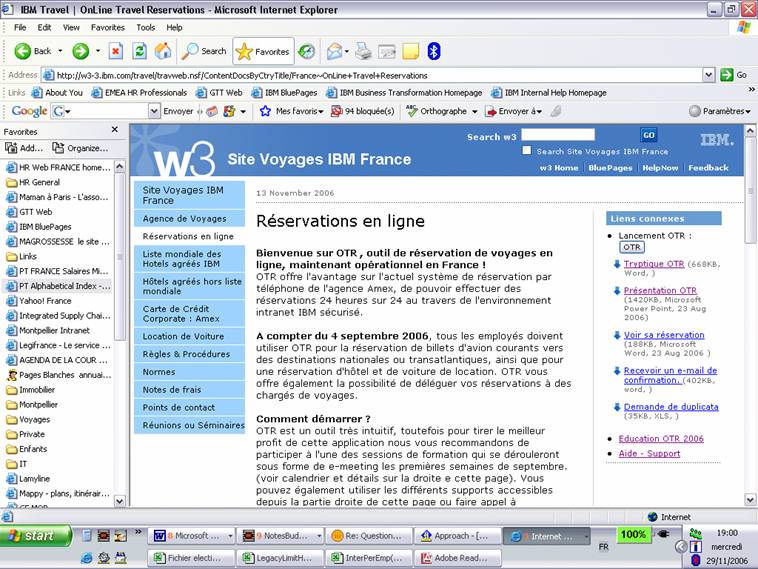Click the Bluetooth toolbar icon
The width and height of the screenshot is (758, 569).
click(434, 51)
